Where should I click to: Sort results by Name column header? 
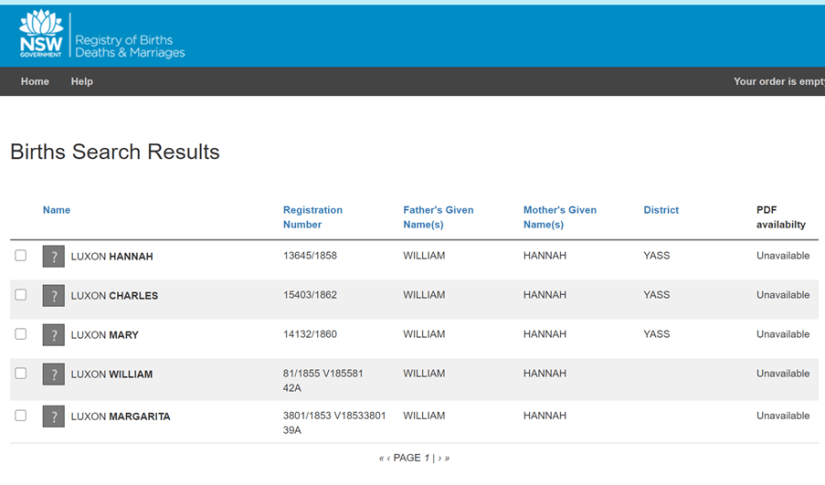click(x=57, y=210)
